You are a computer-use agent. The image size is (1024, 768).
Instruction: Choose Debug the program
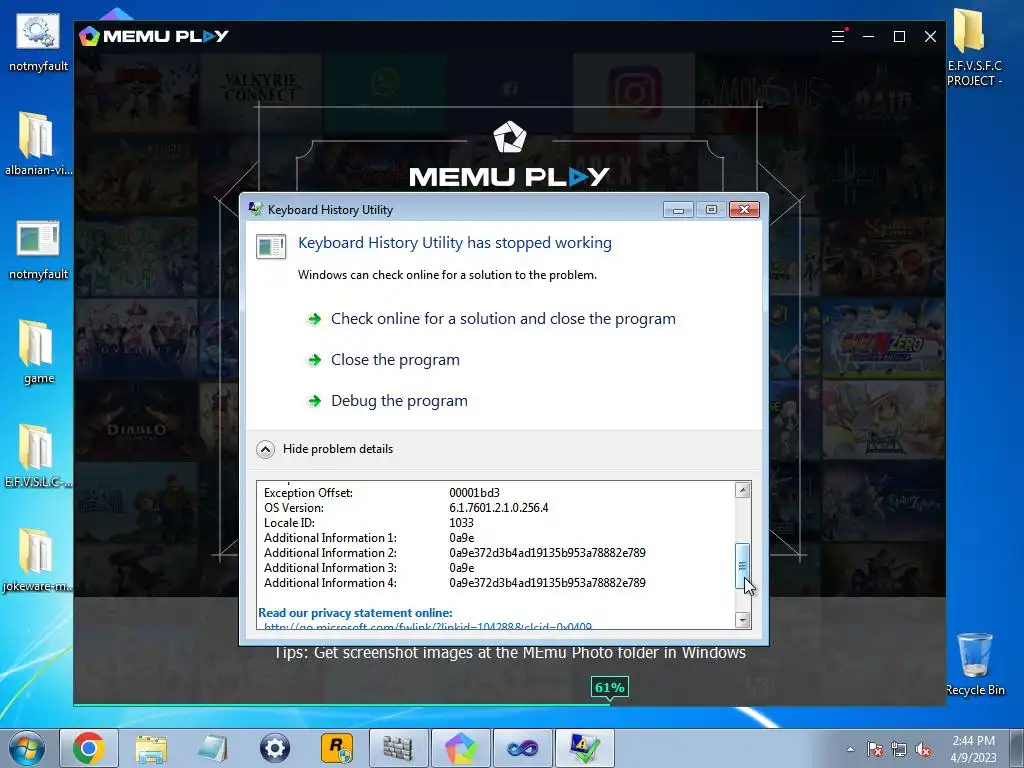(399, 401)
